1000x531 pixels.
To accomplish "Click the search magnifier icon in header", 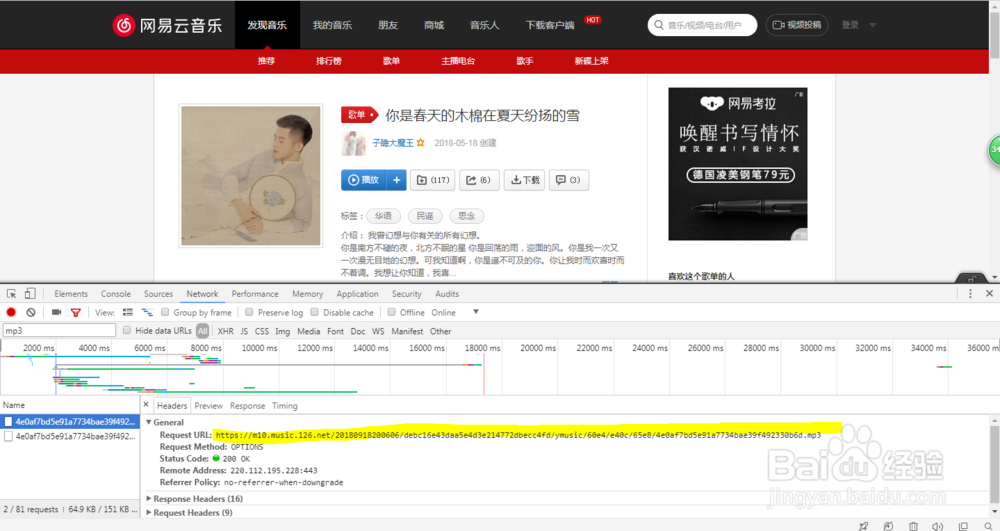I will click(659, 25).
